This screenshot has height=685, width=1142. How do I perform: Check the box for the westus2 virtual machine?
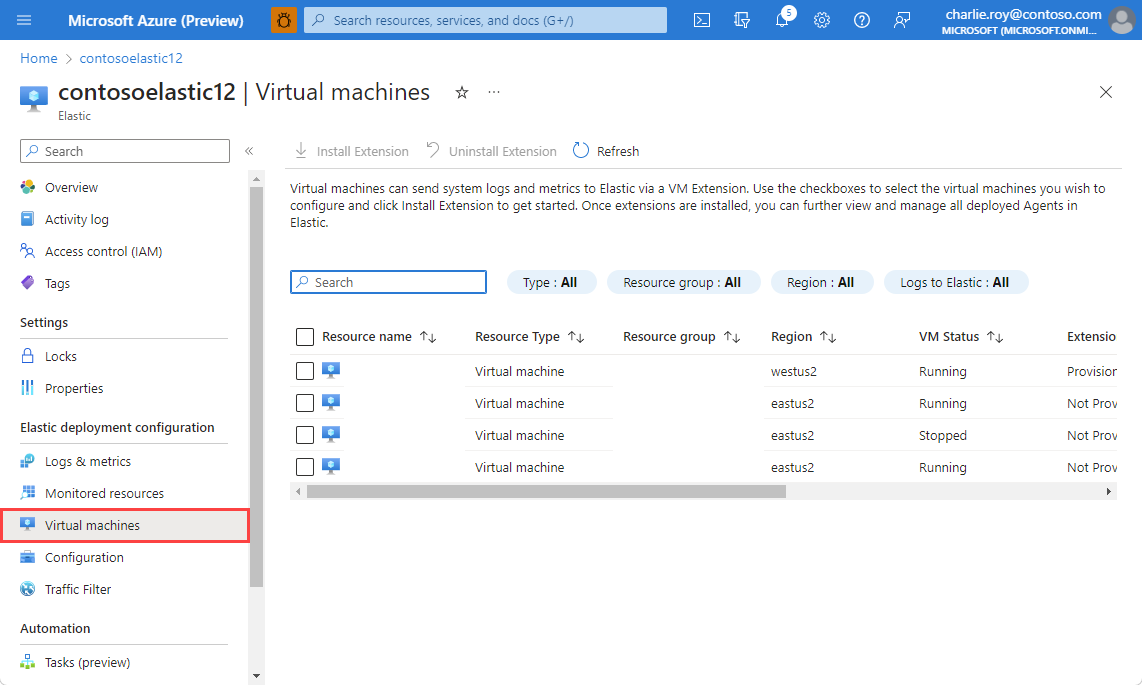305,372
